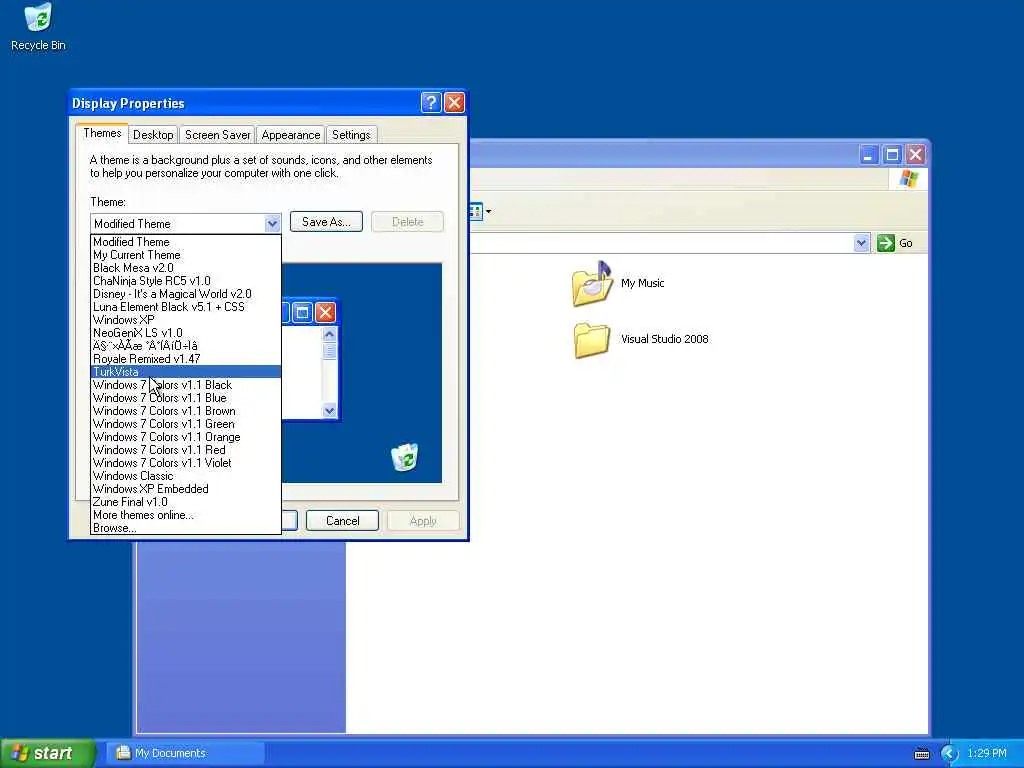Select Royale Remixed v1.47 theme

(x=185, y=359)
